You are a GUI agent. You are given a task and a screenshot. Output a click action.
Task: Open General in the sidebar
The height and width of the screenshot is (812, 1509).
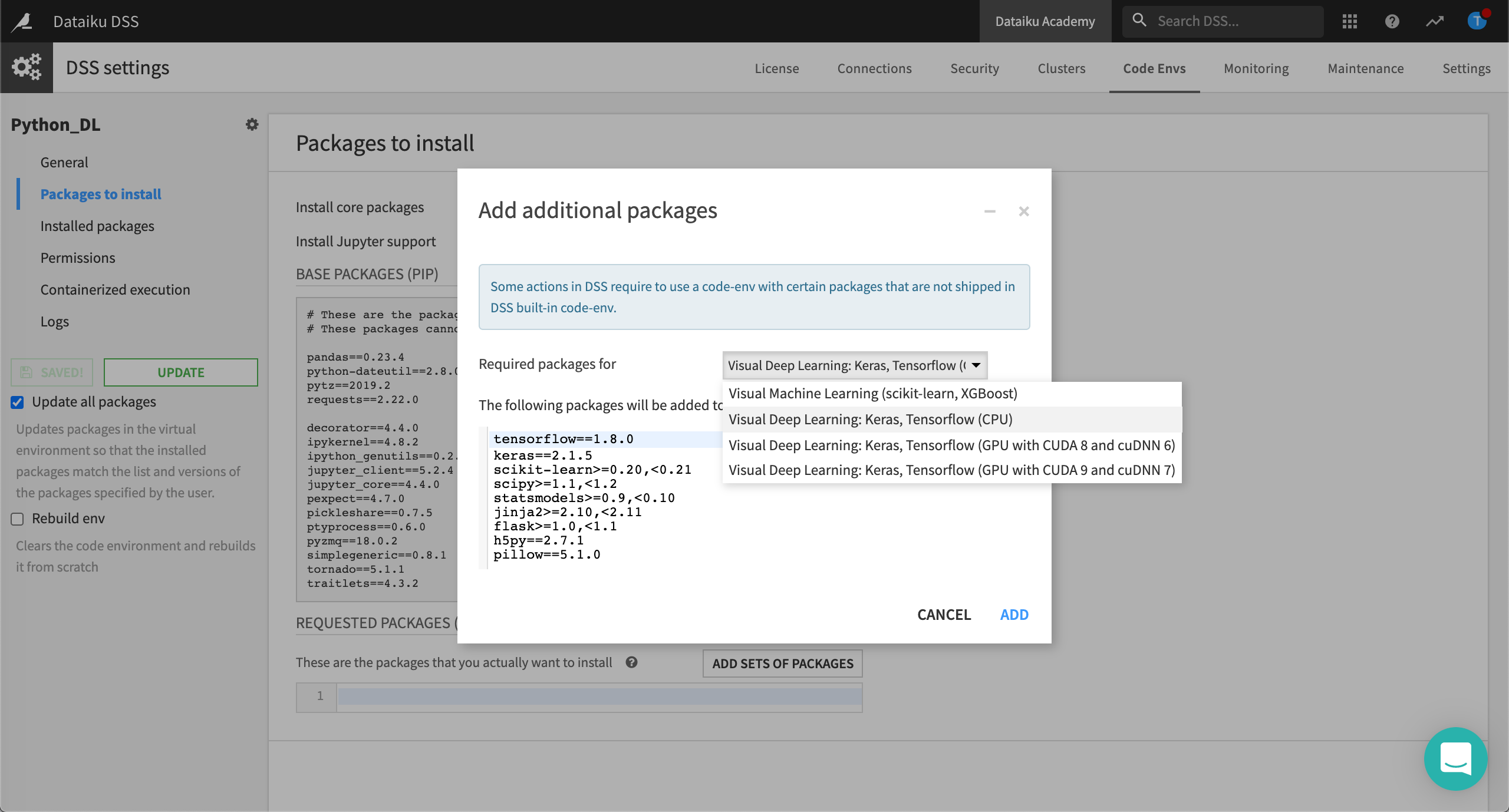tap(64, 162)
